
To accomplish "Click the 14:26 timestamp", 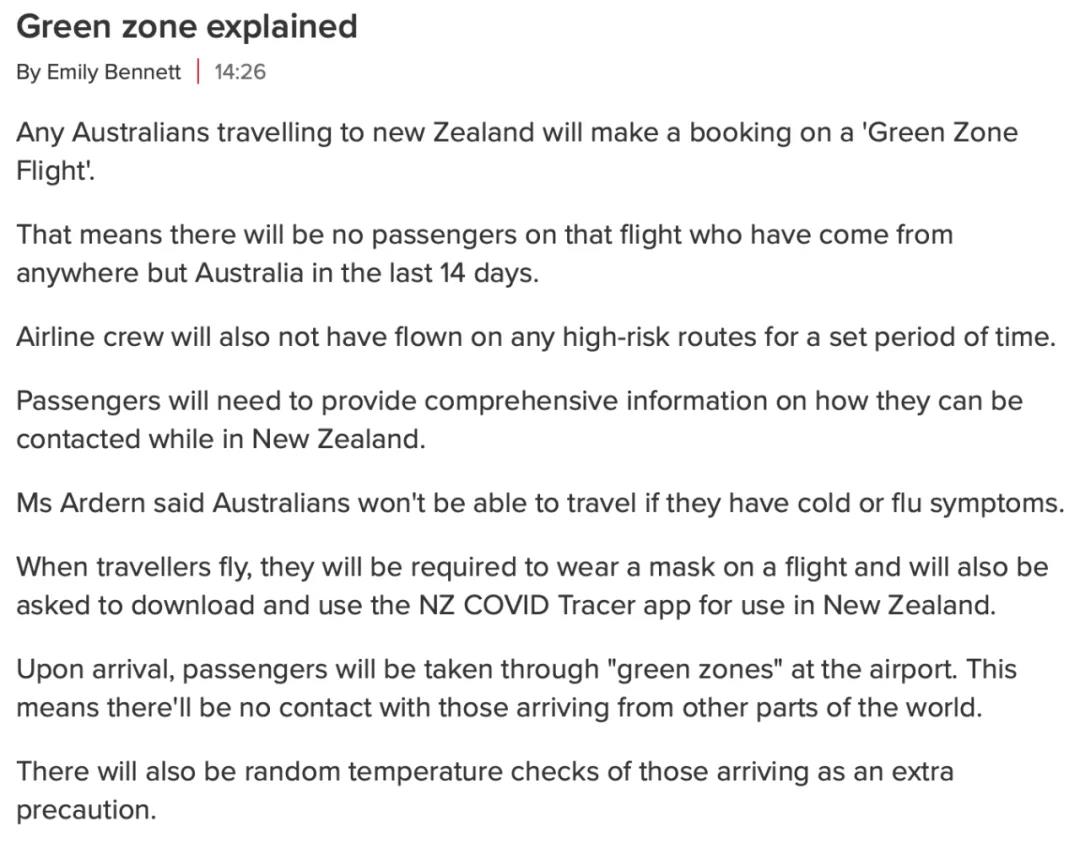I will (x=240, y=72).
